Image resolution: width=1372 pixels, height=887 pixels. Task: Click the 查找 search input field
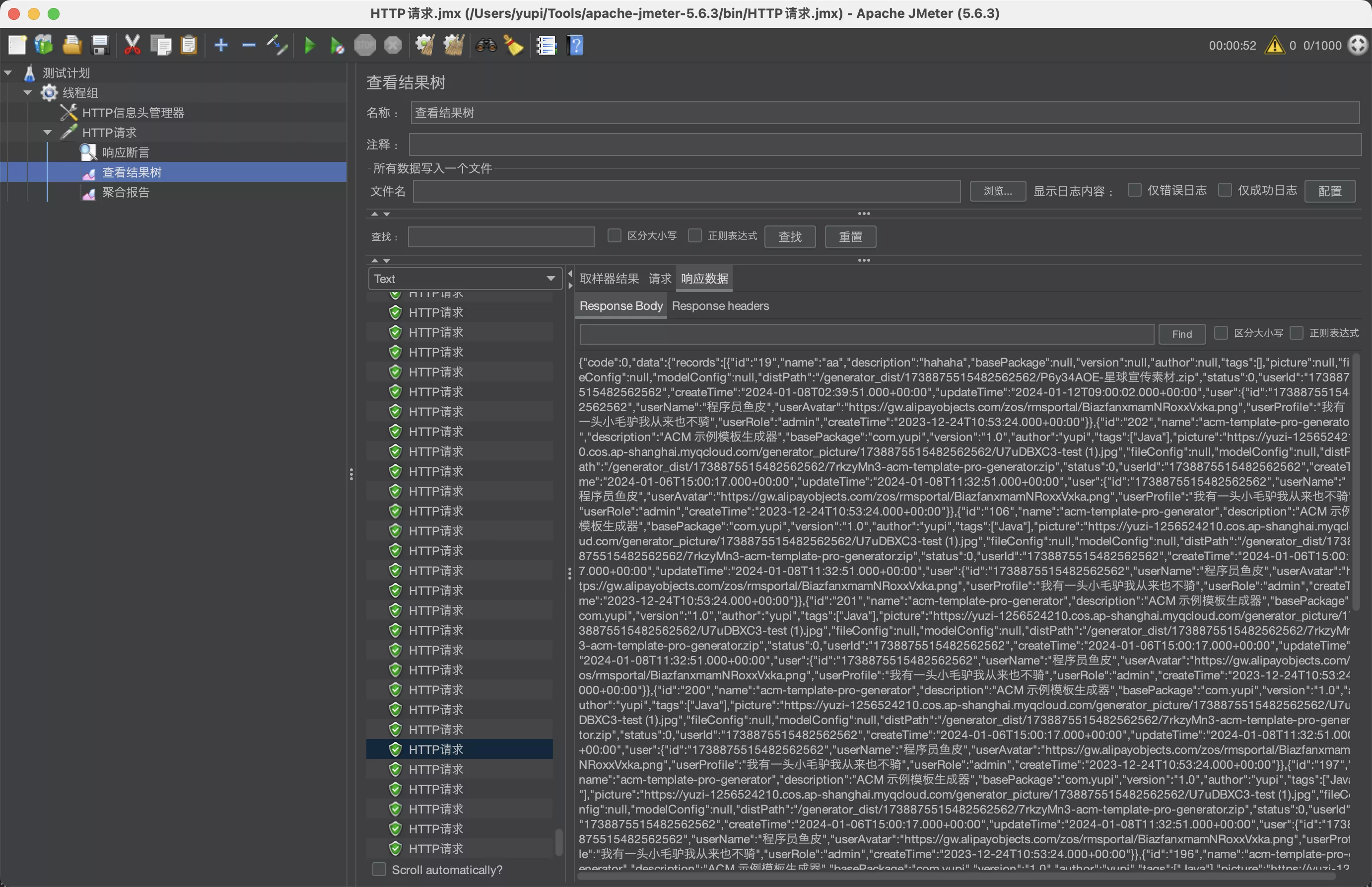501,237
